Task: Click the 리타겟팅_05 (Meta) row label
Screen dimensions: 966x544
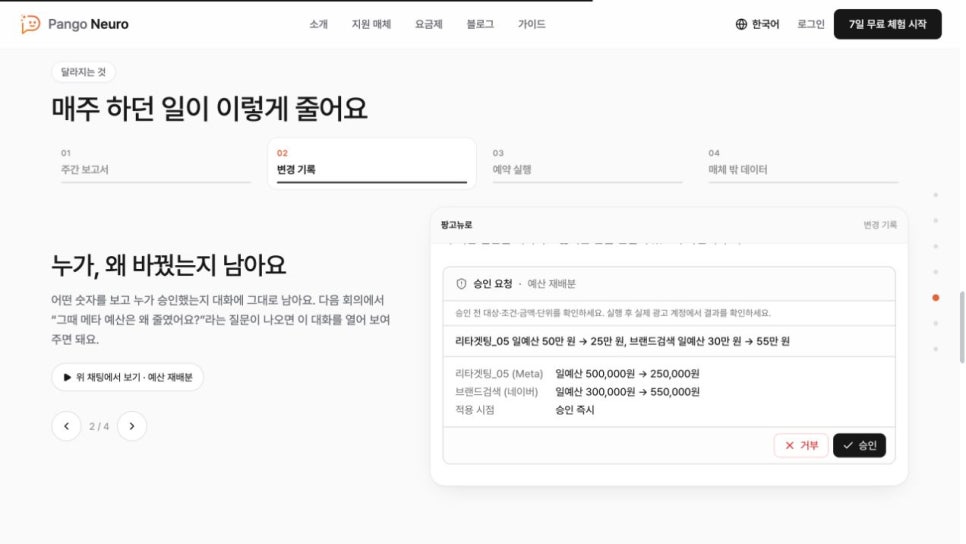Action: pyautogui.click(x=499, y=373)
